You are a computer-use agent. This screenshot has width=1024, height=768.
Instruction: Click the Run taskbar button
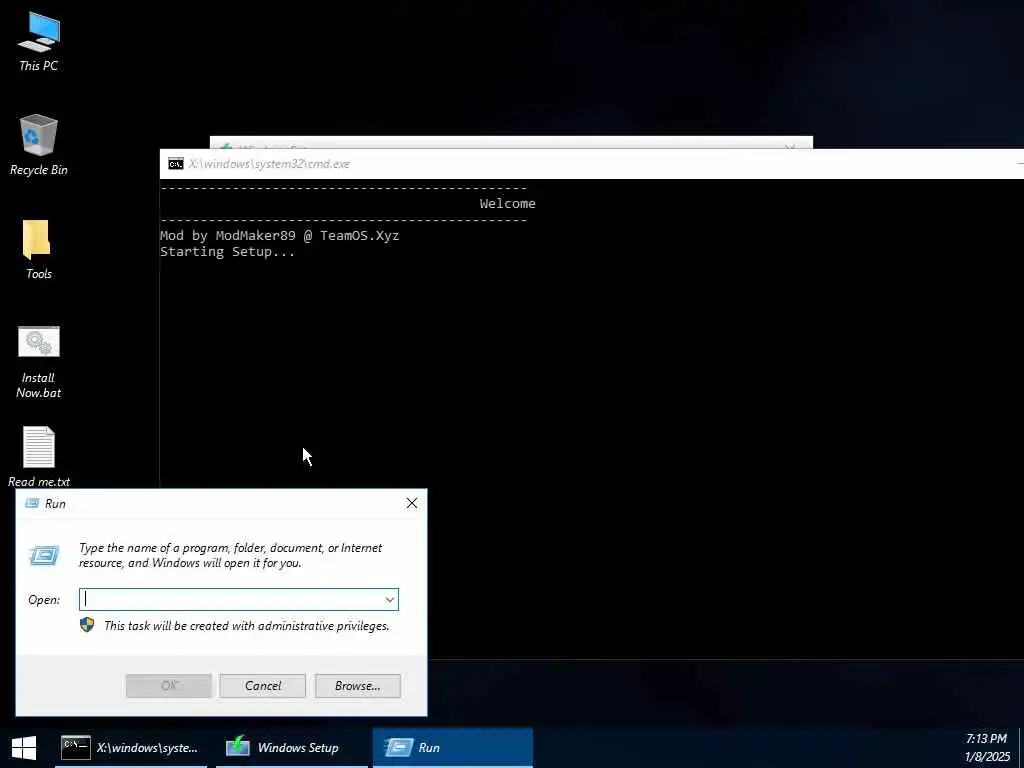click(453, 748)
